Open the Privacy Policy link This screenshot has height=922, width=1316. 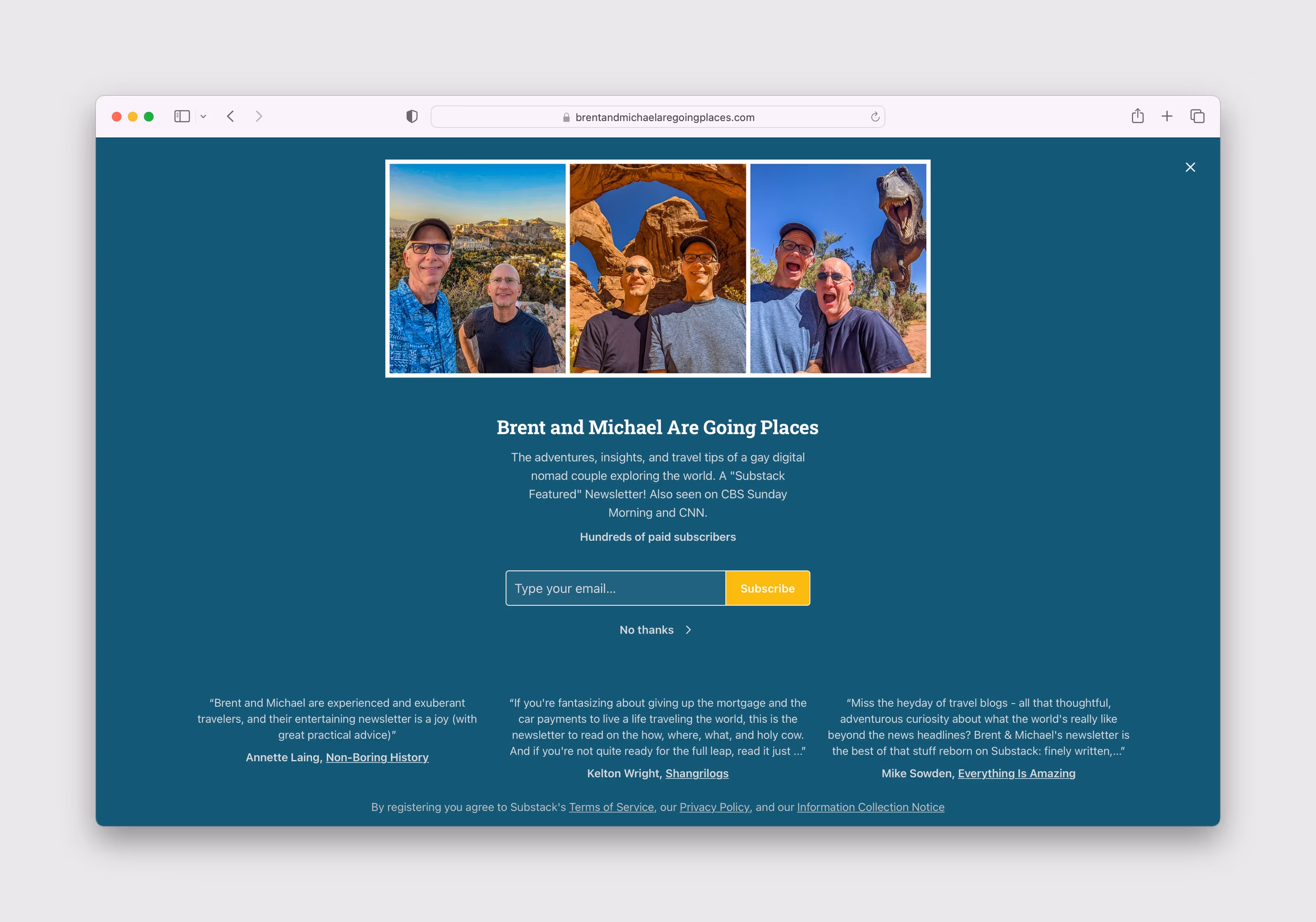tap(714, 807)
